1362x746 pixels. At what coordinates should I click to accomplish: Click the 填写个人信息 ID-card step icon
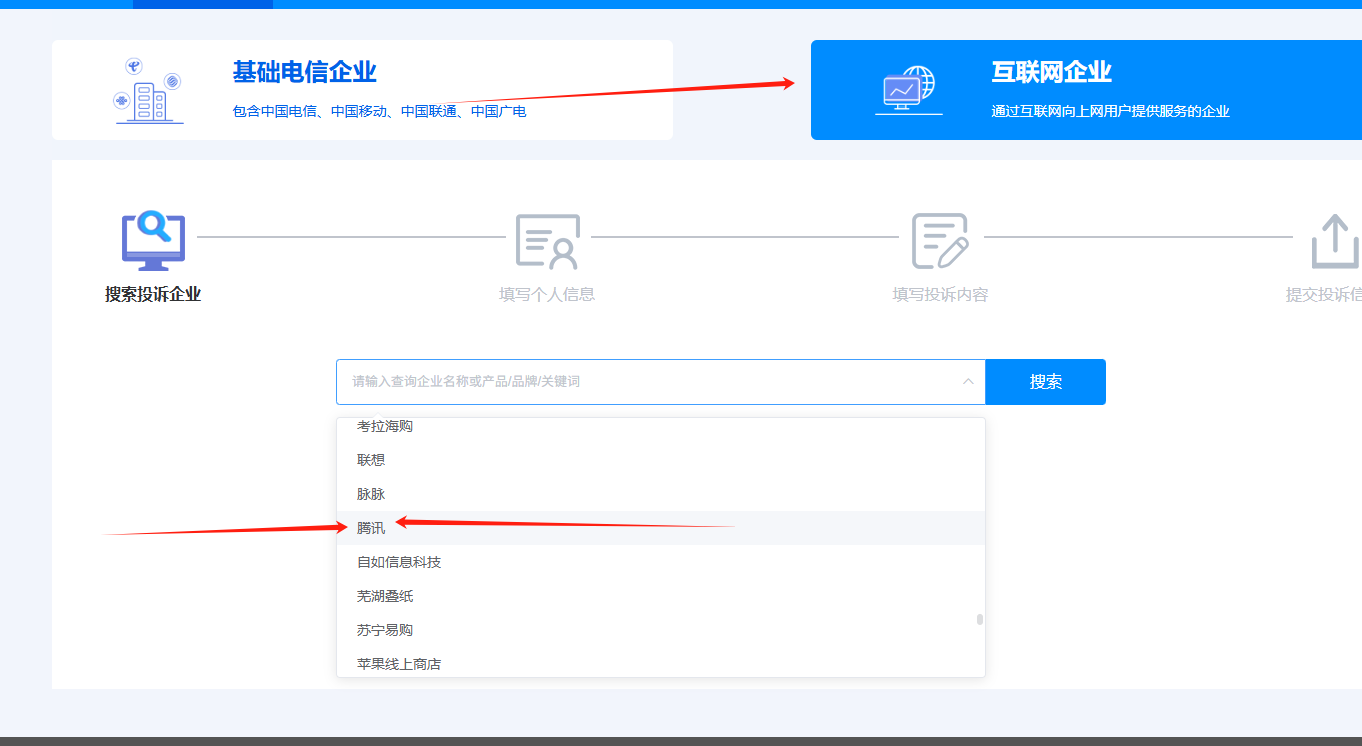pos(549,240)
